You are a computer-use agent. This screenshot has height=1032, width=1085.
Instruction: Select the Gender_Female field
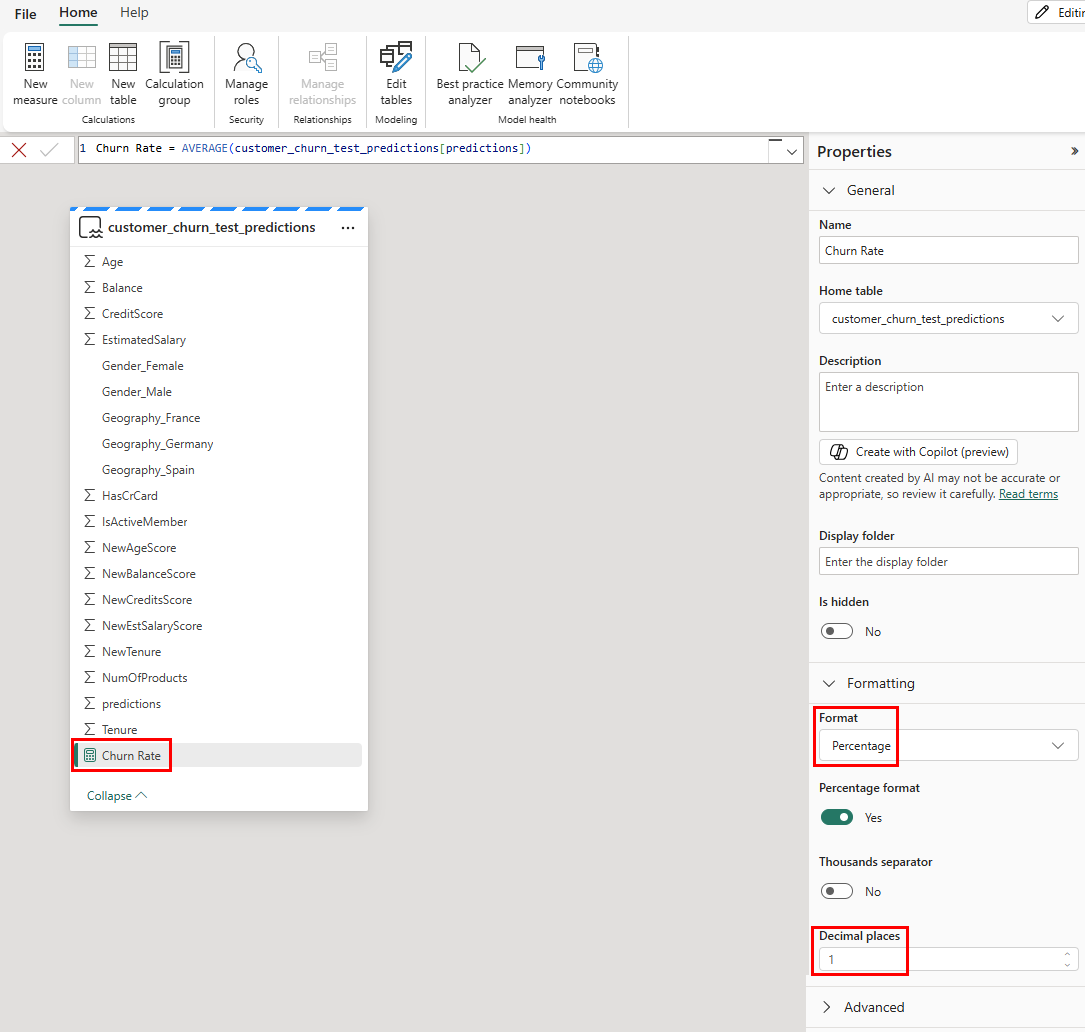[x=143, y=365]
